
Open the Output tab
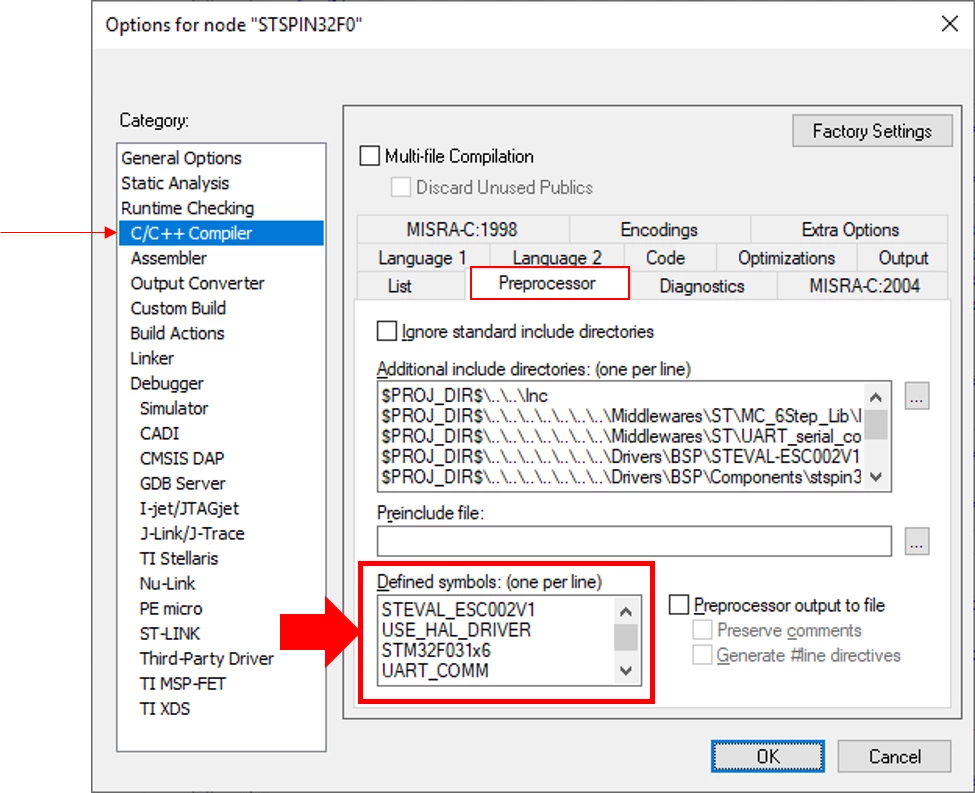[903, 257]
